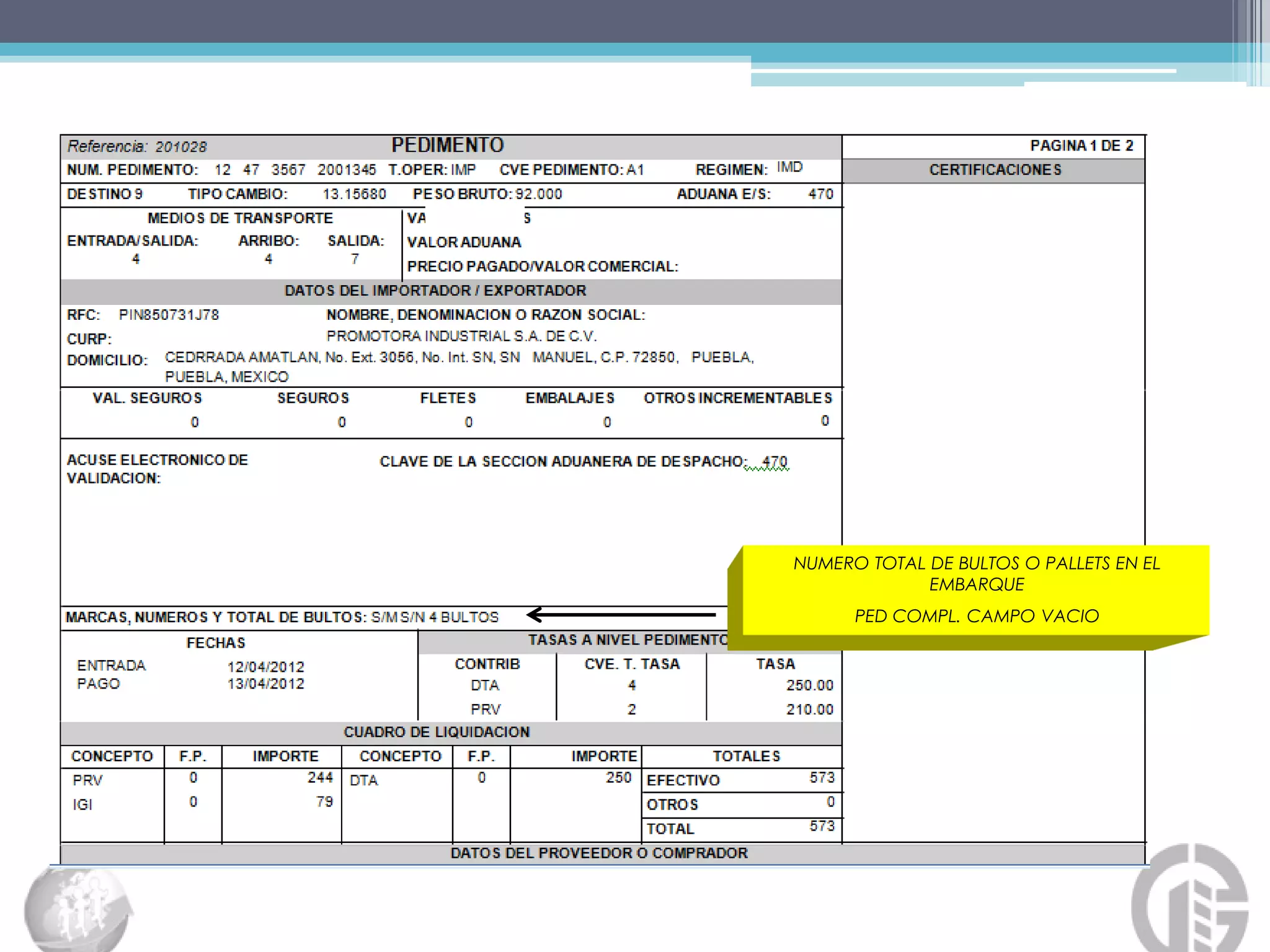Select the TIPO CAMBIO value 13.15680

pos(354,194)
